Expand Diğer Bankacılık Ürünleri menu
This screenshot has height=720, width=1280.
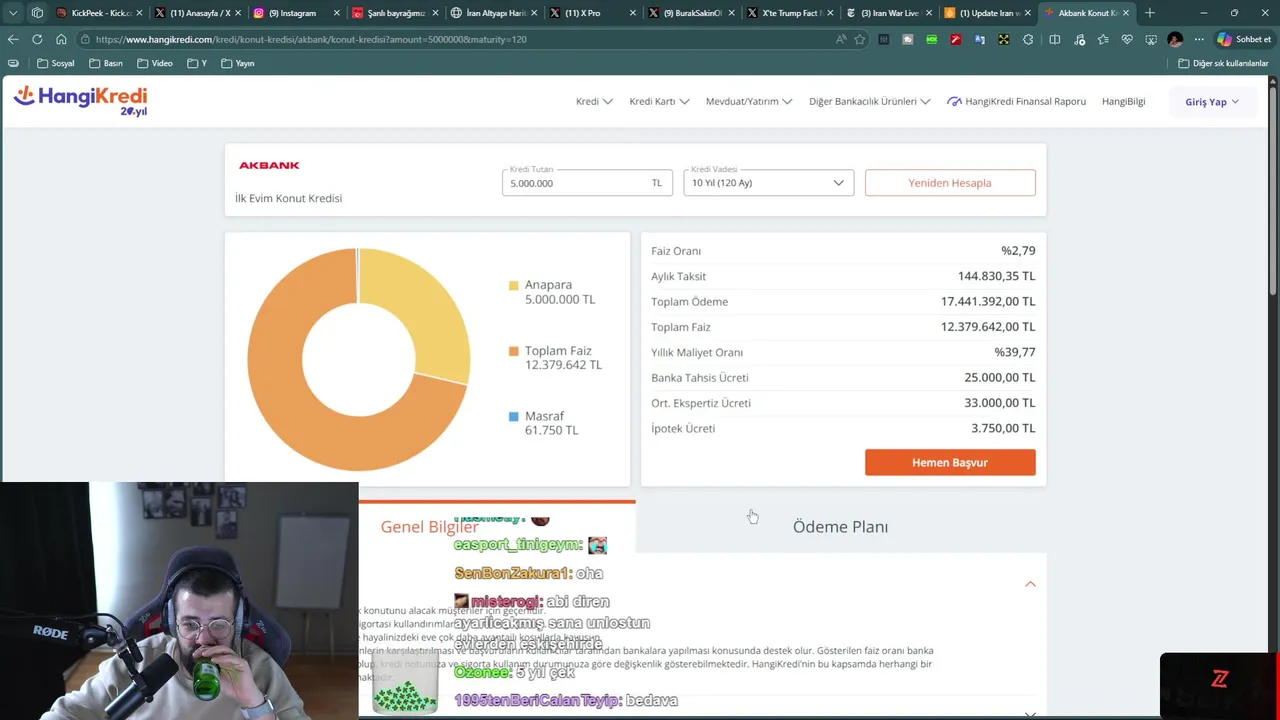[870, 101]
